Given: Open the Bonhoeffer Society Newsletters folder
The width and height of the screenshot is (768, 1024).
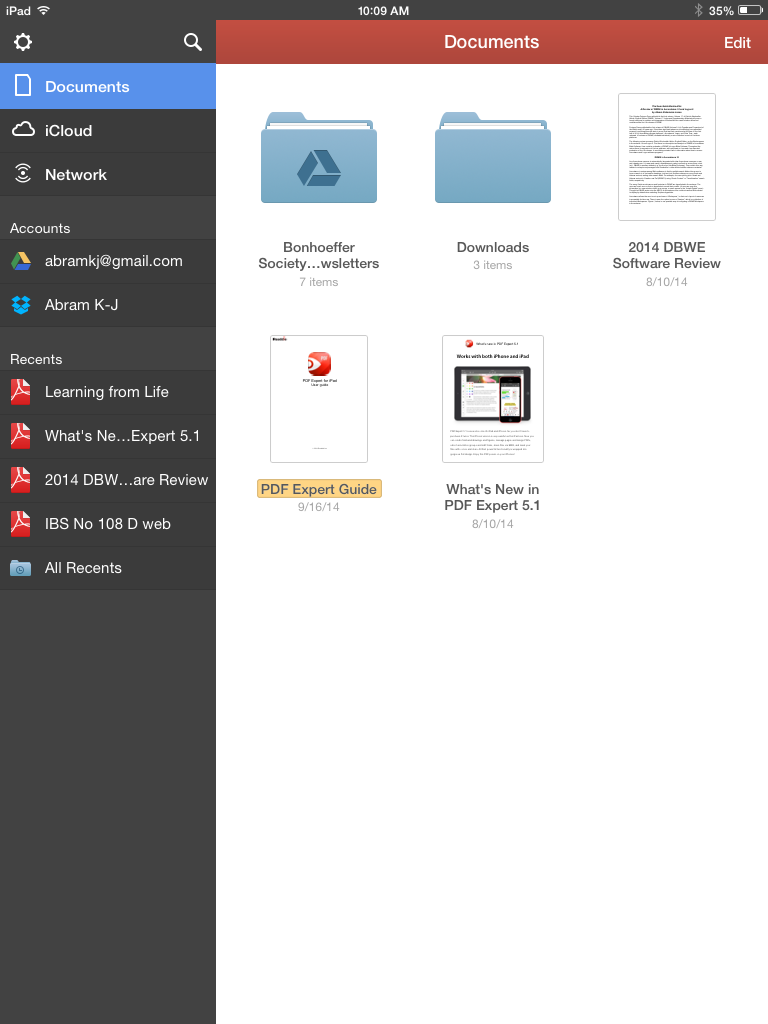Looking at the screenshot, I should [319, 158].
